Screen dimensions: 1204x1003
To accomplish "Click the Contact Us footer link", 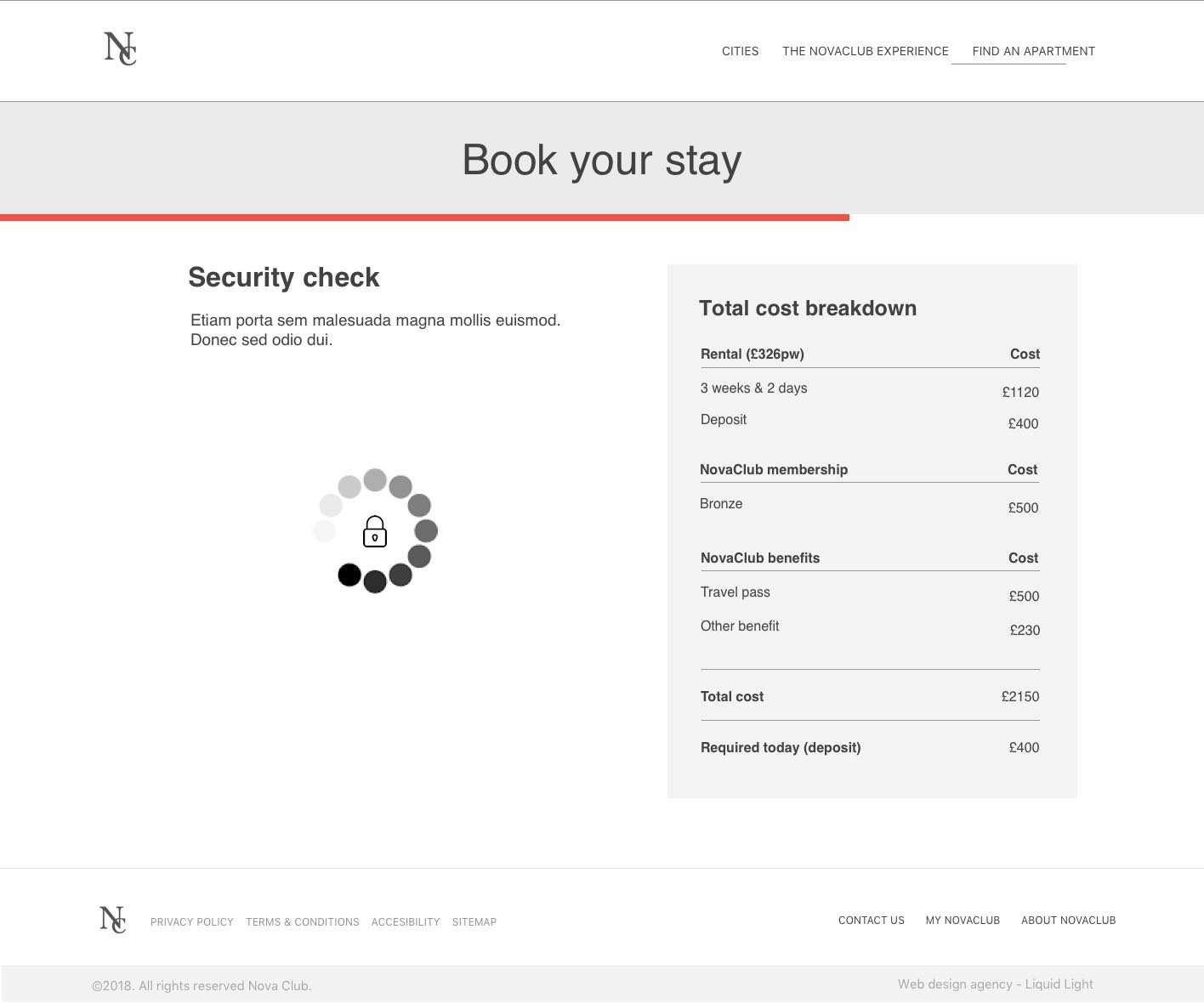I will (x=872, y=921).
